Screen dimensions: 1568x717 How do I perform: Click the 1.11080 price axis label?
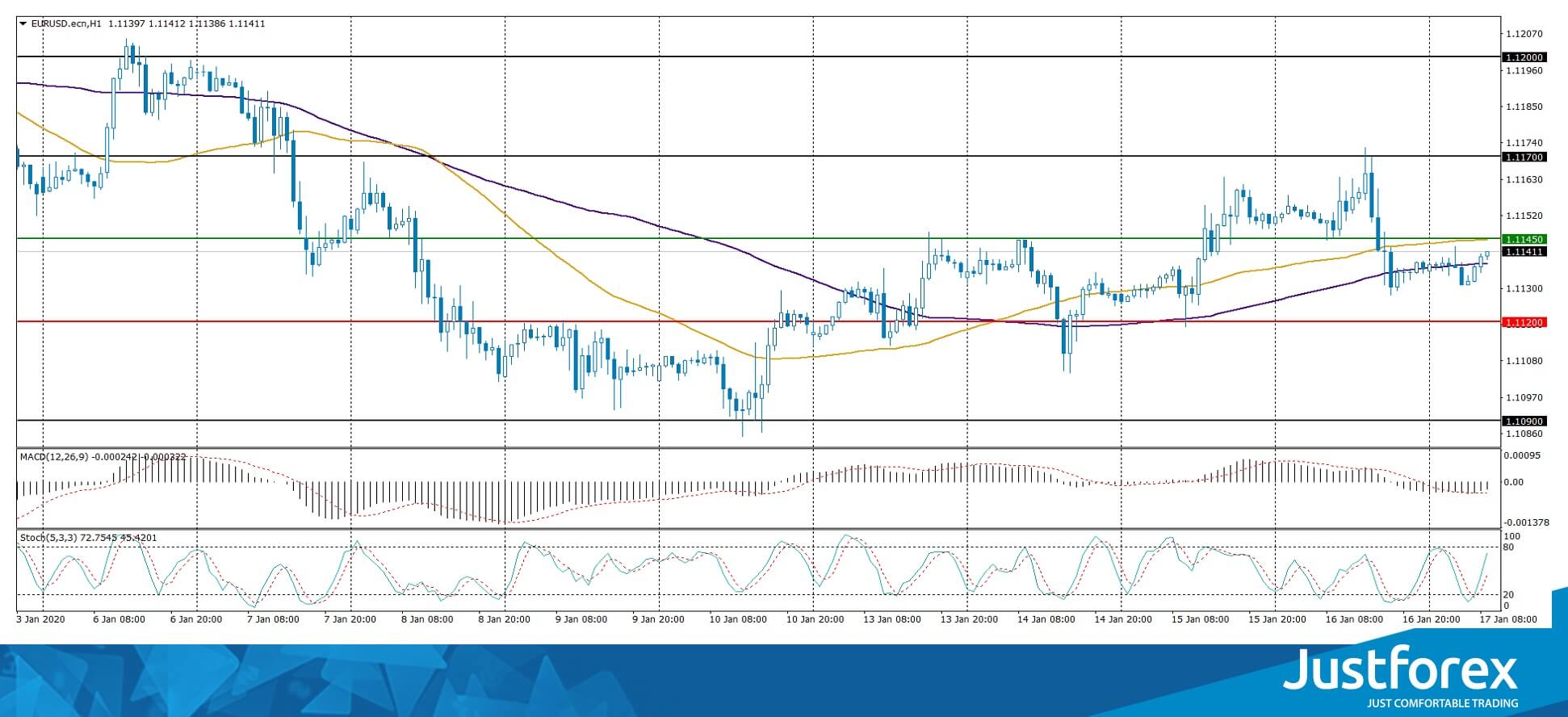click(x=1524, y=361)
